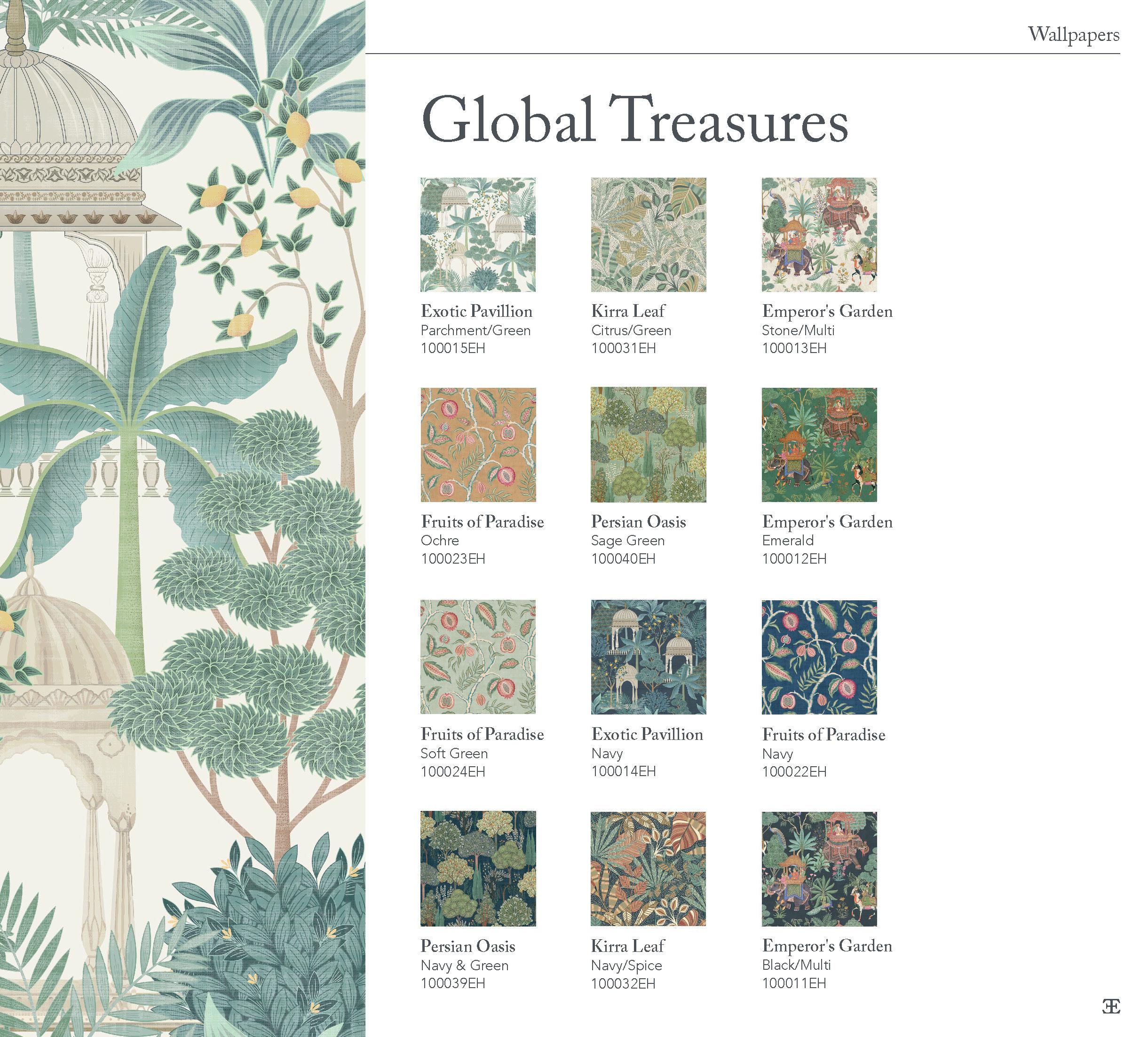This screenshot has width=1148, height=1037.
Task: Select the Kirra Leaf Navy/Spice swatch
Action: (648, 869)
